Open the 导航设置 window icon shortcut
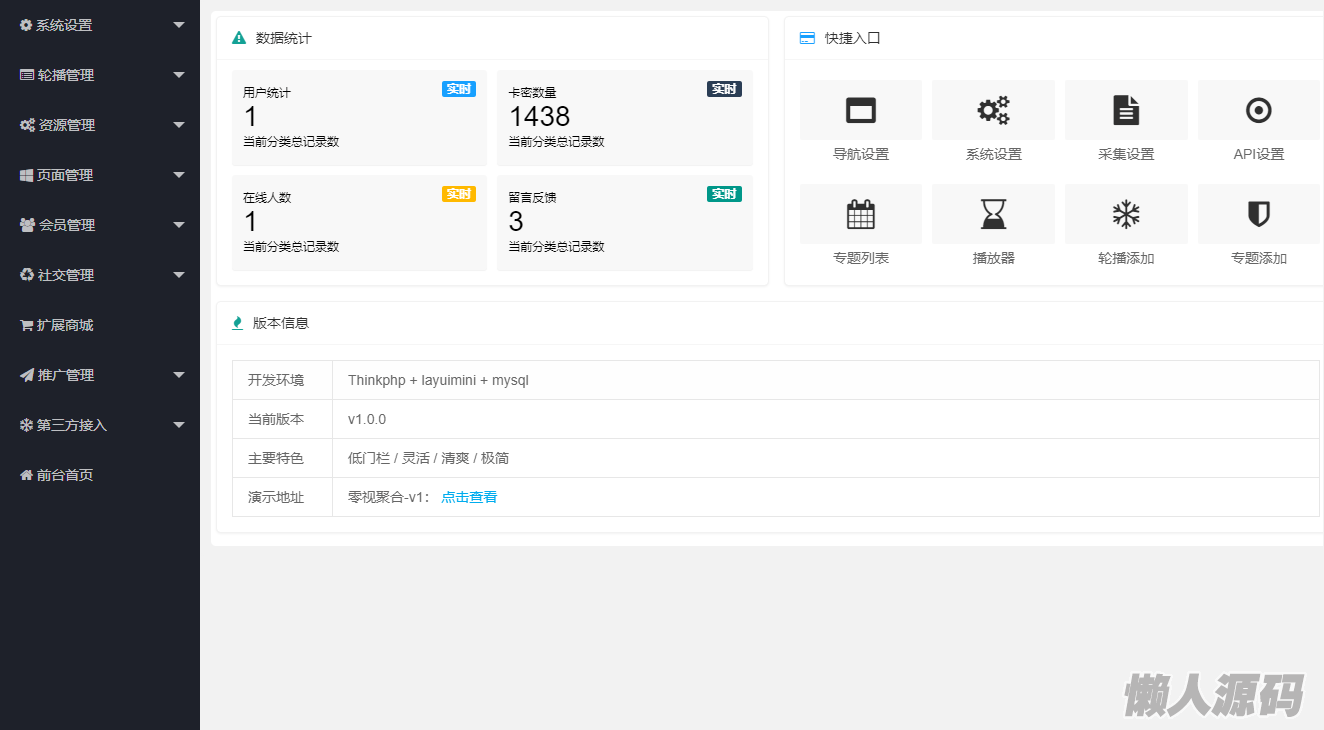Screen dimensions: 1324x730 860,110
